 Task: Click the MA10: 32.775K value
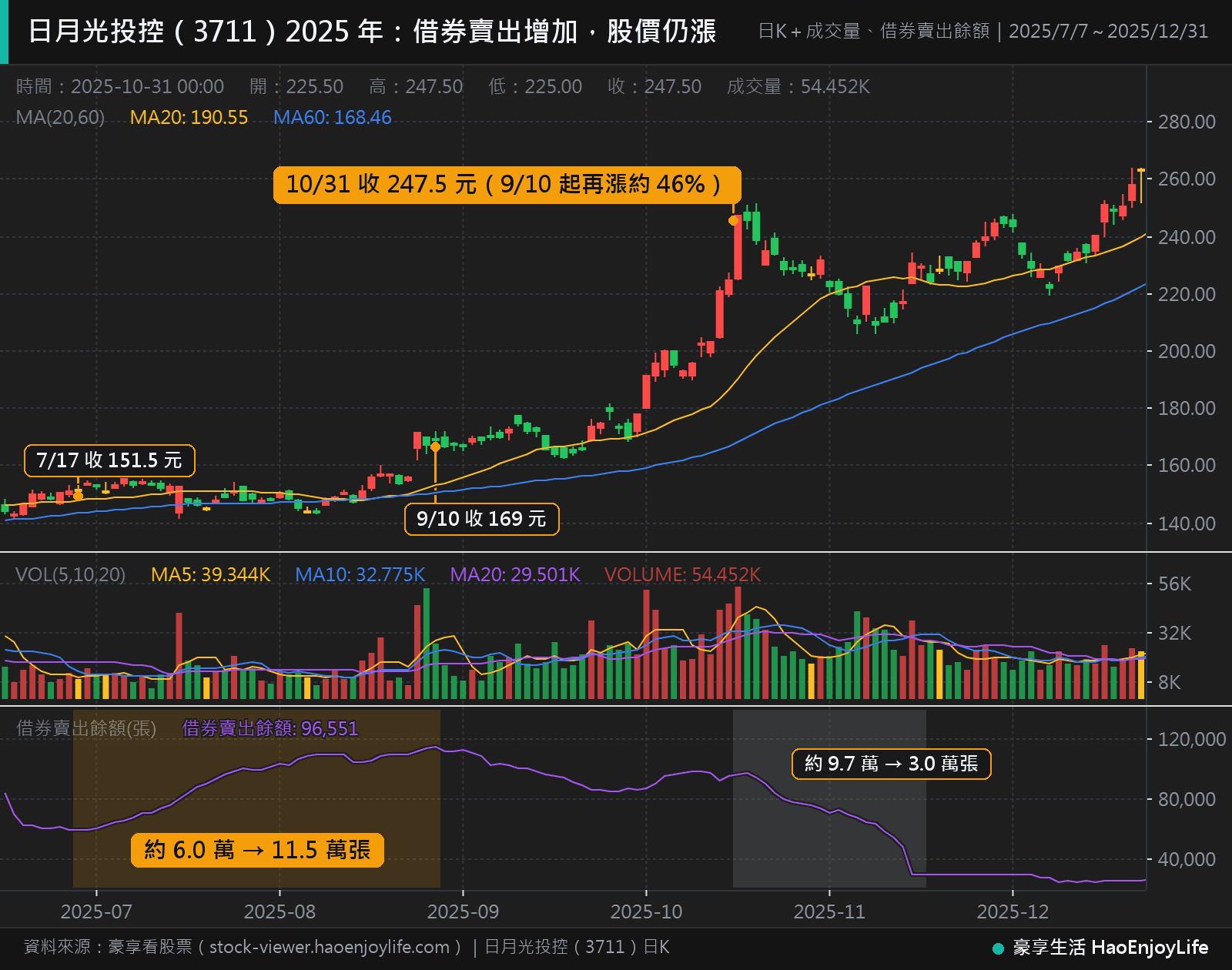360,575
